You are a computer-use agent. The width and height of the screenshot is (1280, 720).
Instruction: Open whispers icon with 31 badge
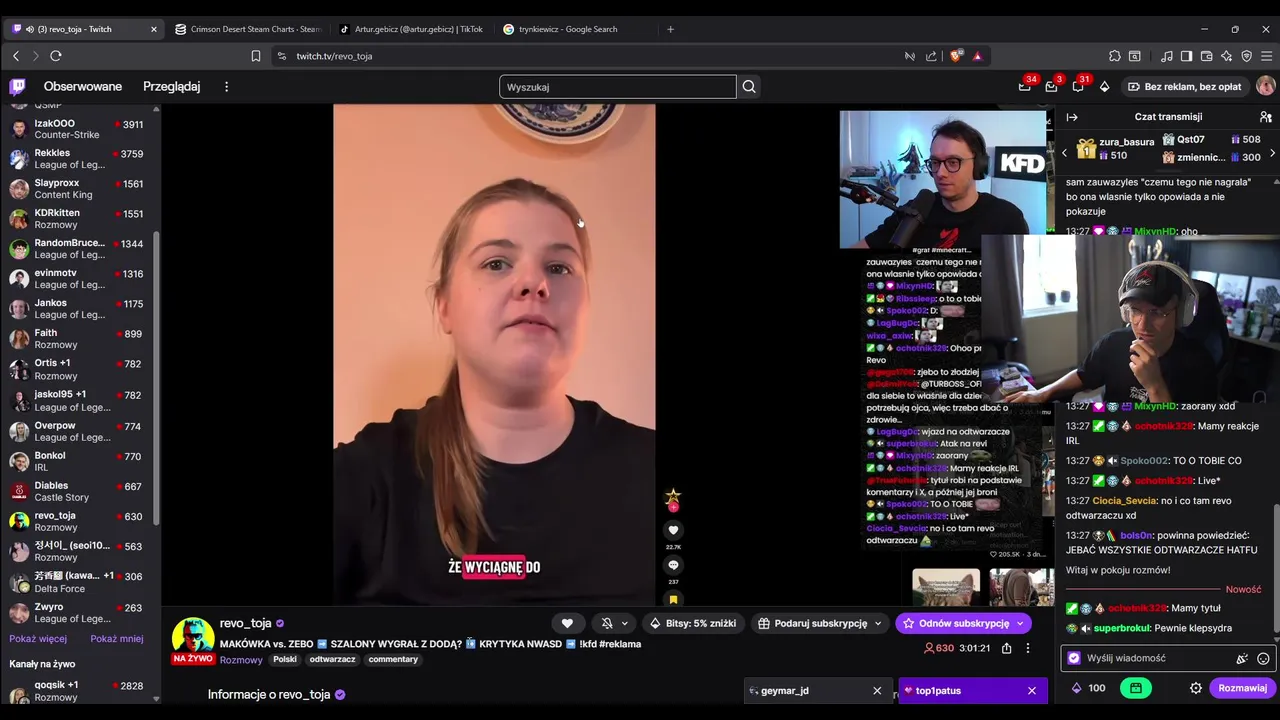click(x=1078, y=87)
